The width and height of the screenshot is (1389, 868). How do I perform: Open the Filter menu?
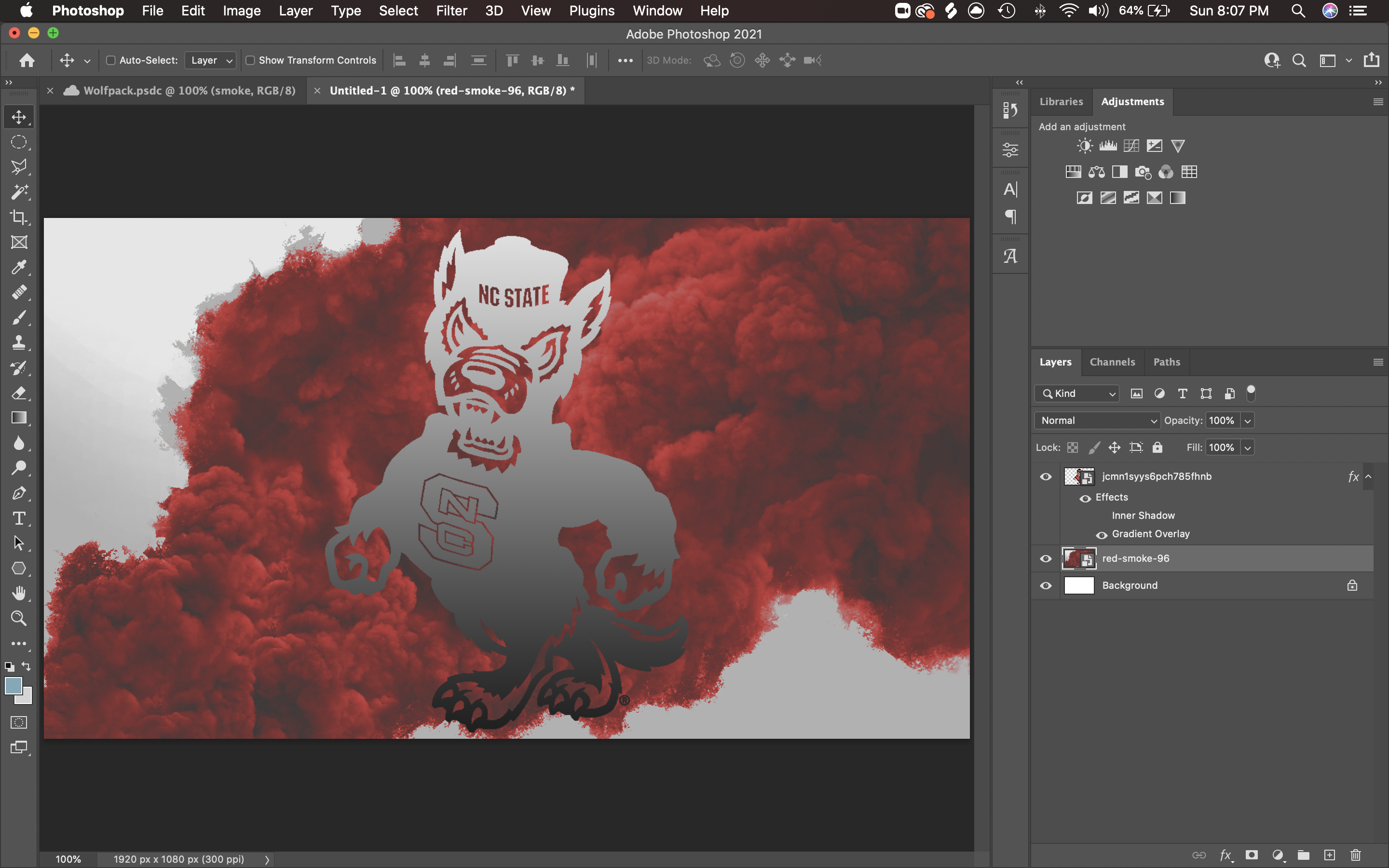tap(451, 11)
